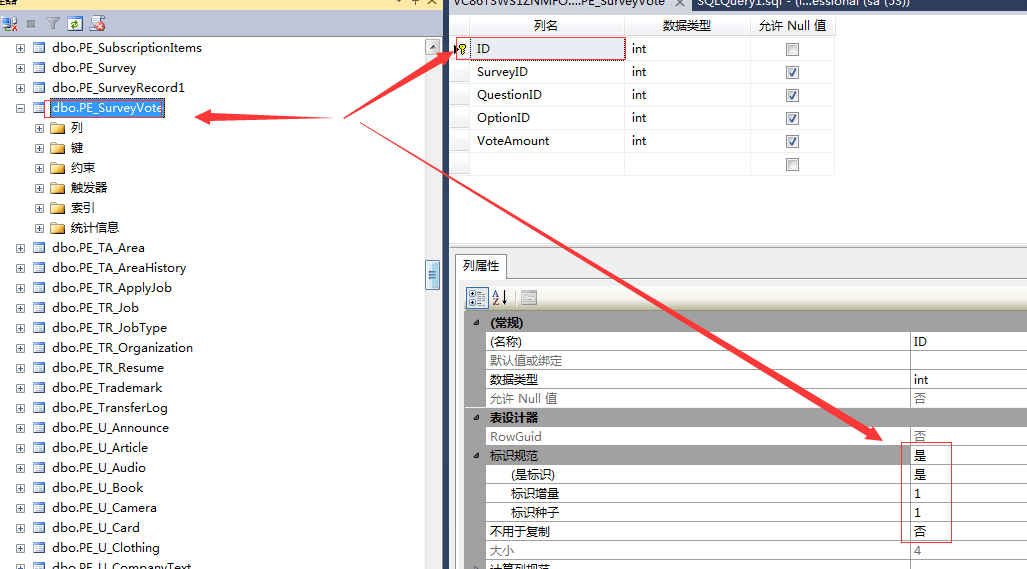This screenshot has height=569, width=1027.
Task: Click the OptionID column name cell
Action: [547, 118]
